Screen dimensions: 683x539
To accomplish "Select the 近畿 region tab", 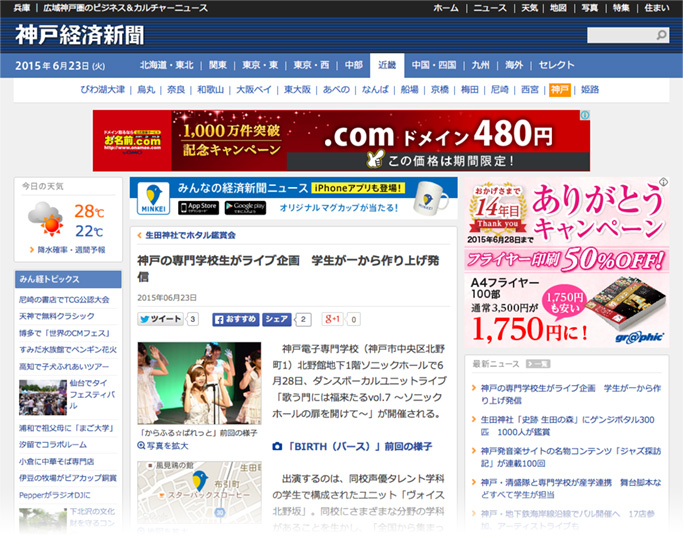I will pyautogui.click(x=387, y=65).
